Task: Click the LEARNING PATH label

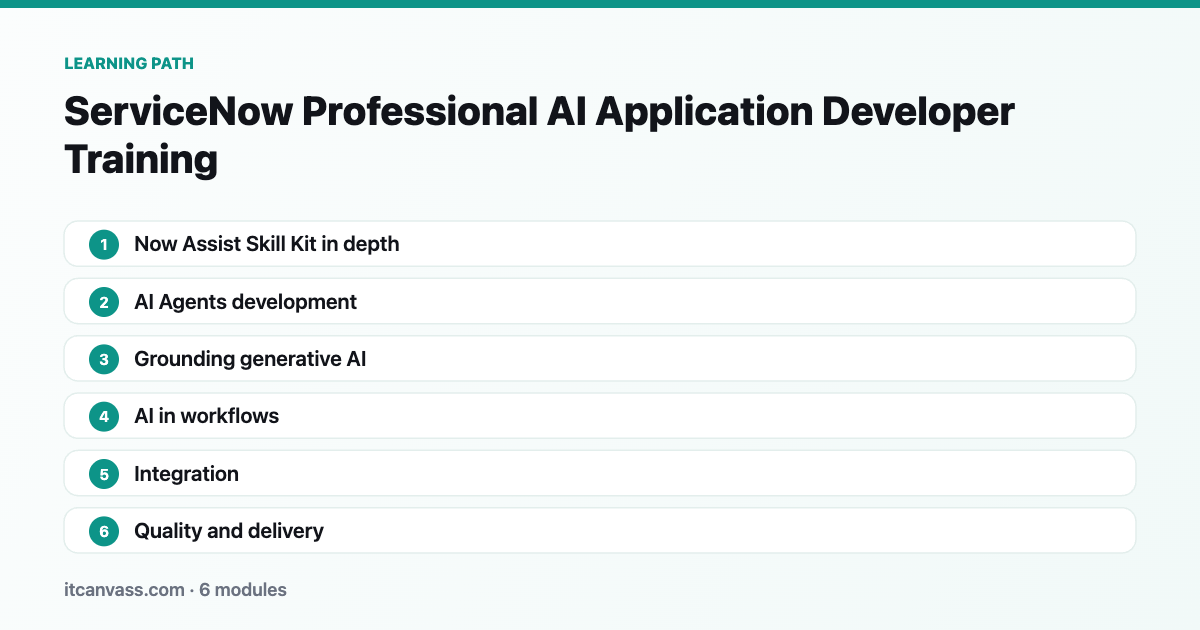Action: pos(129,63)
